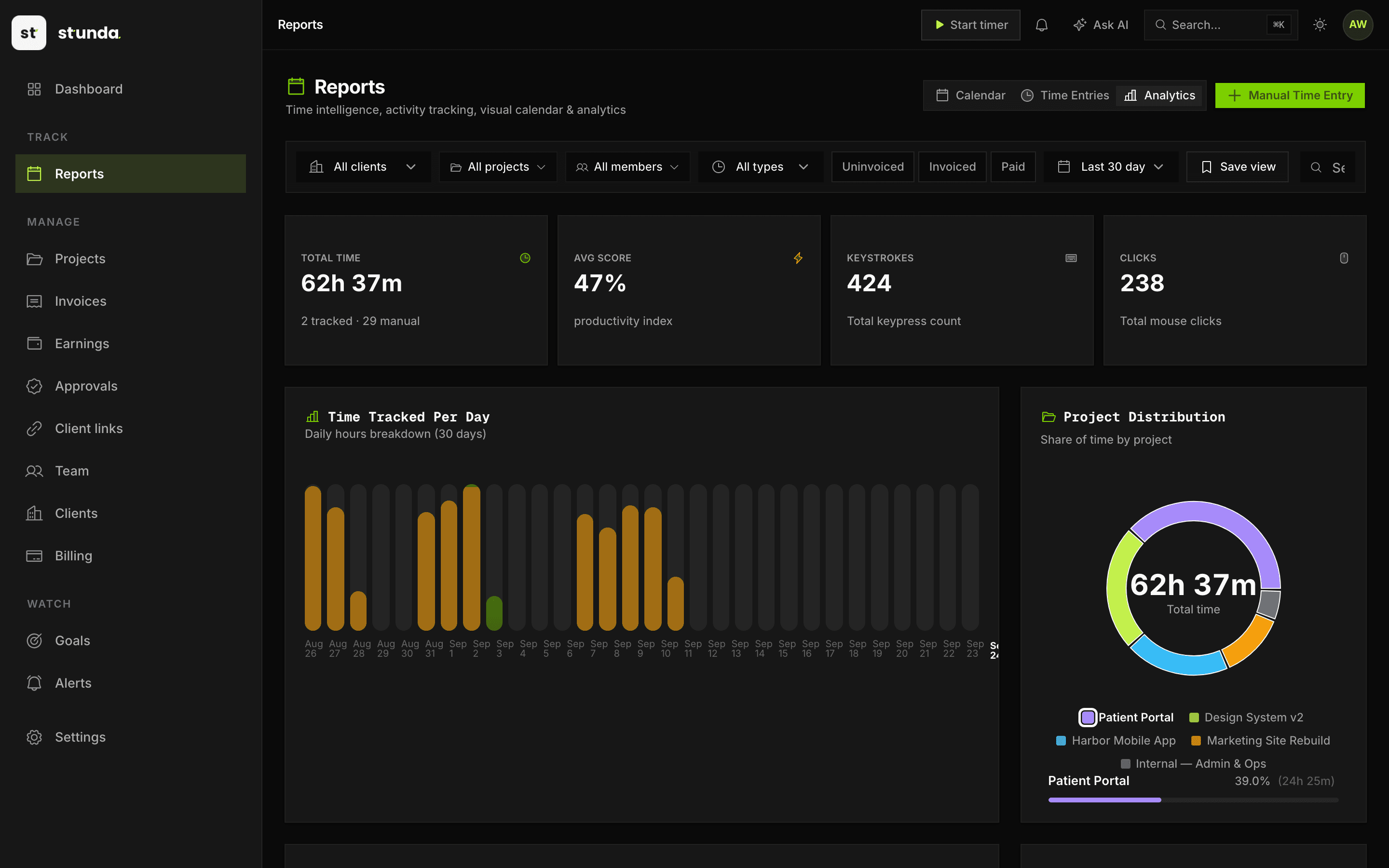
Task: Expand the All members dropdown
Action: [627, 167]
